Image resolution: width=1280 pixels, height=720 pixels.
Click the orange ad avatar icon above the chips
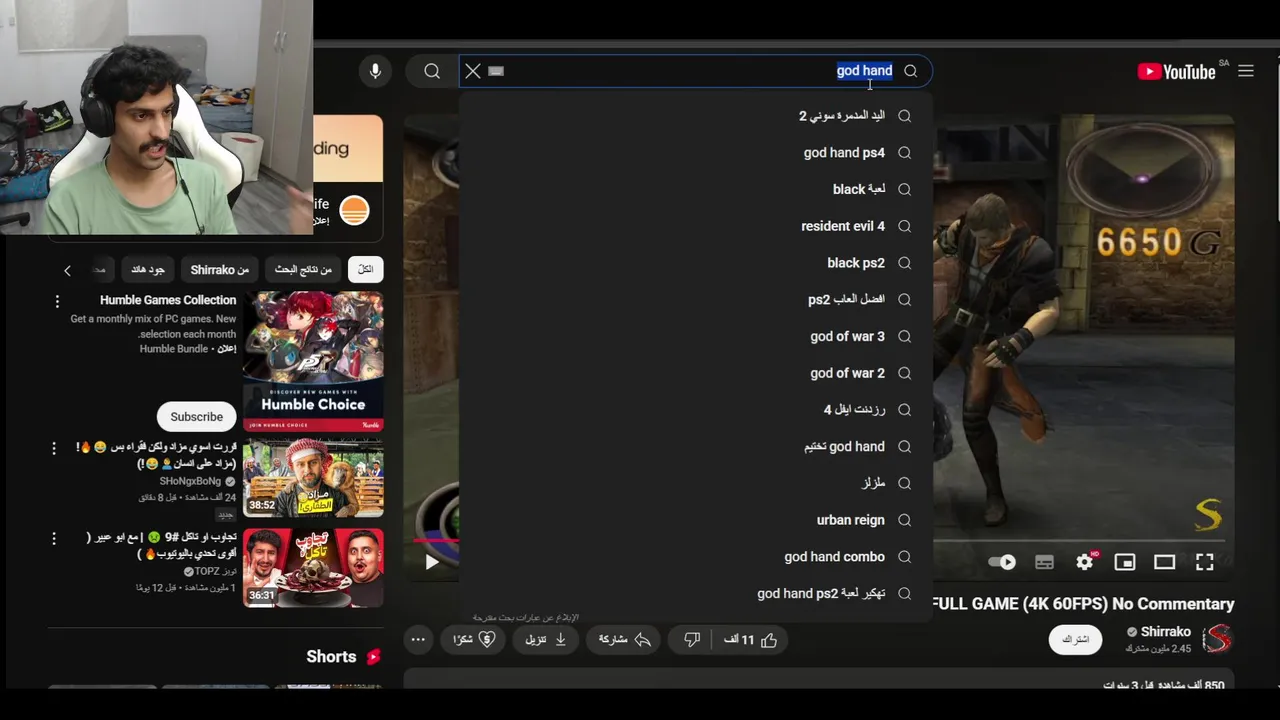pos(354,210)
